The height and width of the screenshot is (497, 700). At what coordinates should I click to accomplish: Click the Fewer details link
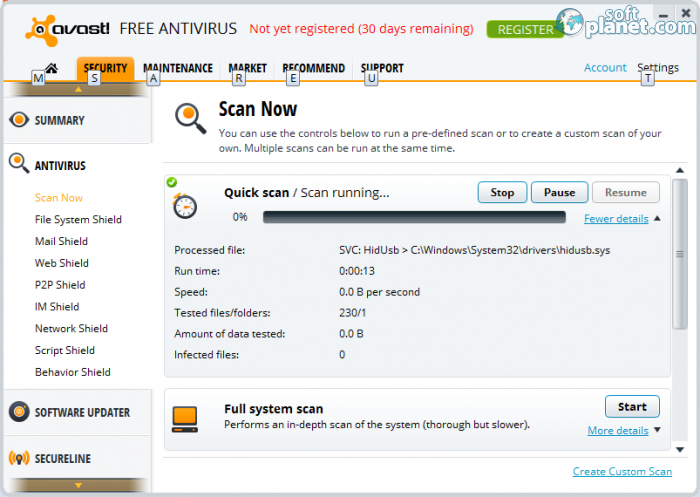[616, 218]
